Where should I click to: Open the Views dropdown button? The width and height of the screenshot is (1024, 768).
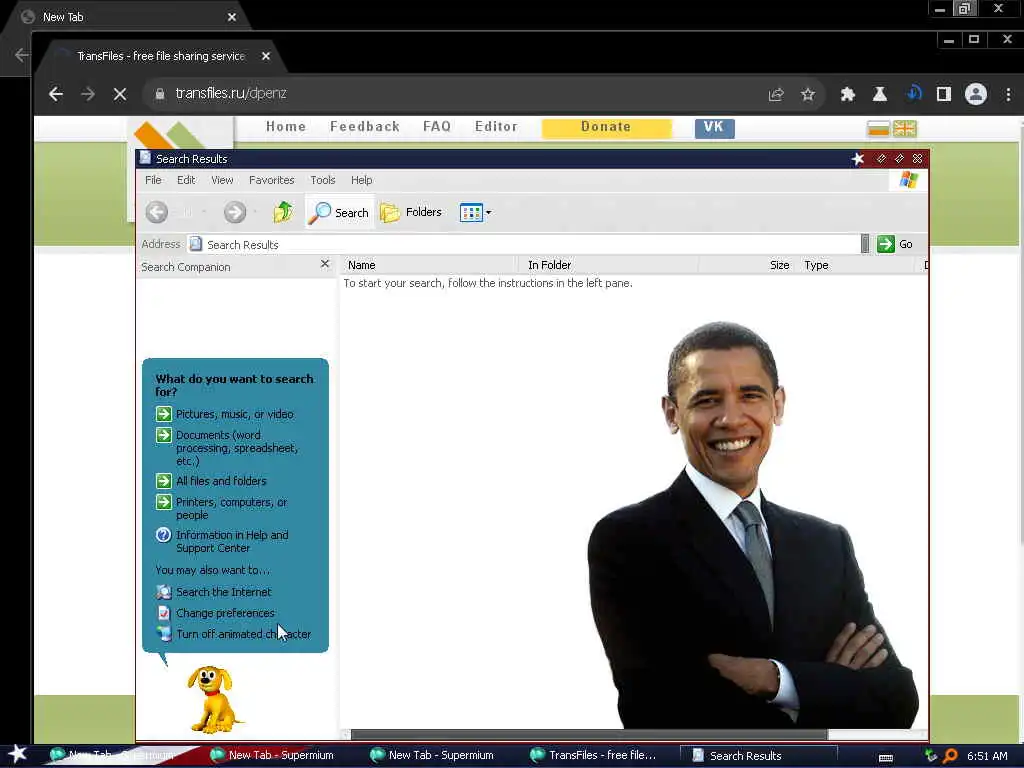coord(475,212)
